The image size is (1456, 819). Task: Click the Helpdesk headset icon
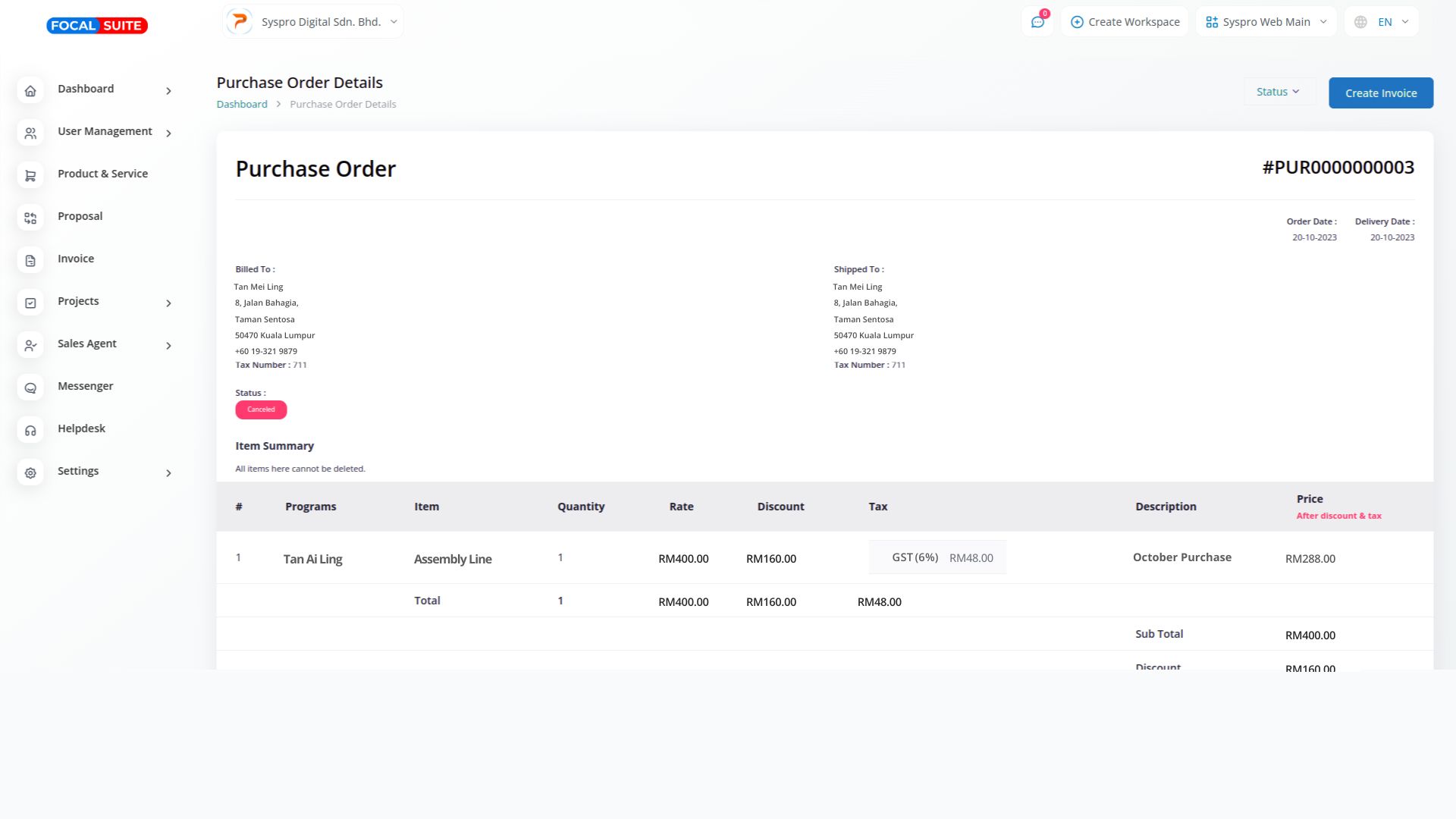[30, 431]
